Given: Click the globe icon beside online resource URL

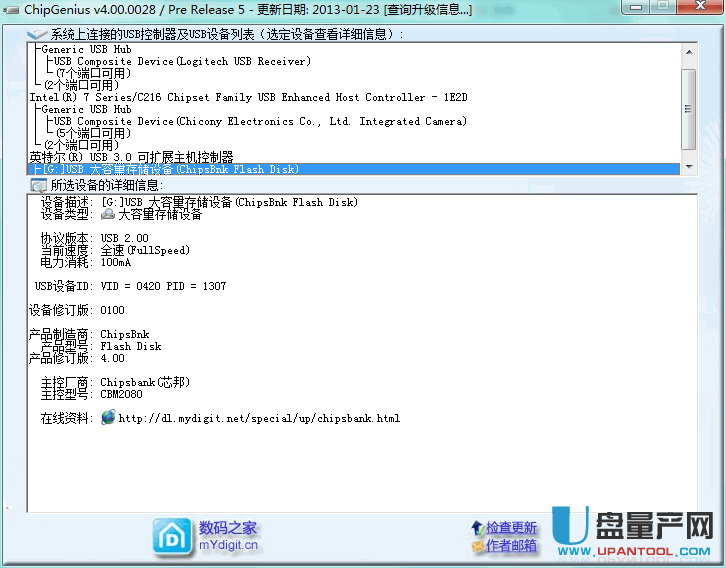Looking at the screenshot, I should pos(108,418).
